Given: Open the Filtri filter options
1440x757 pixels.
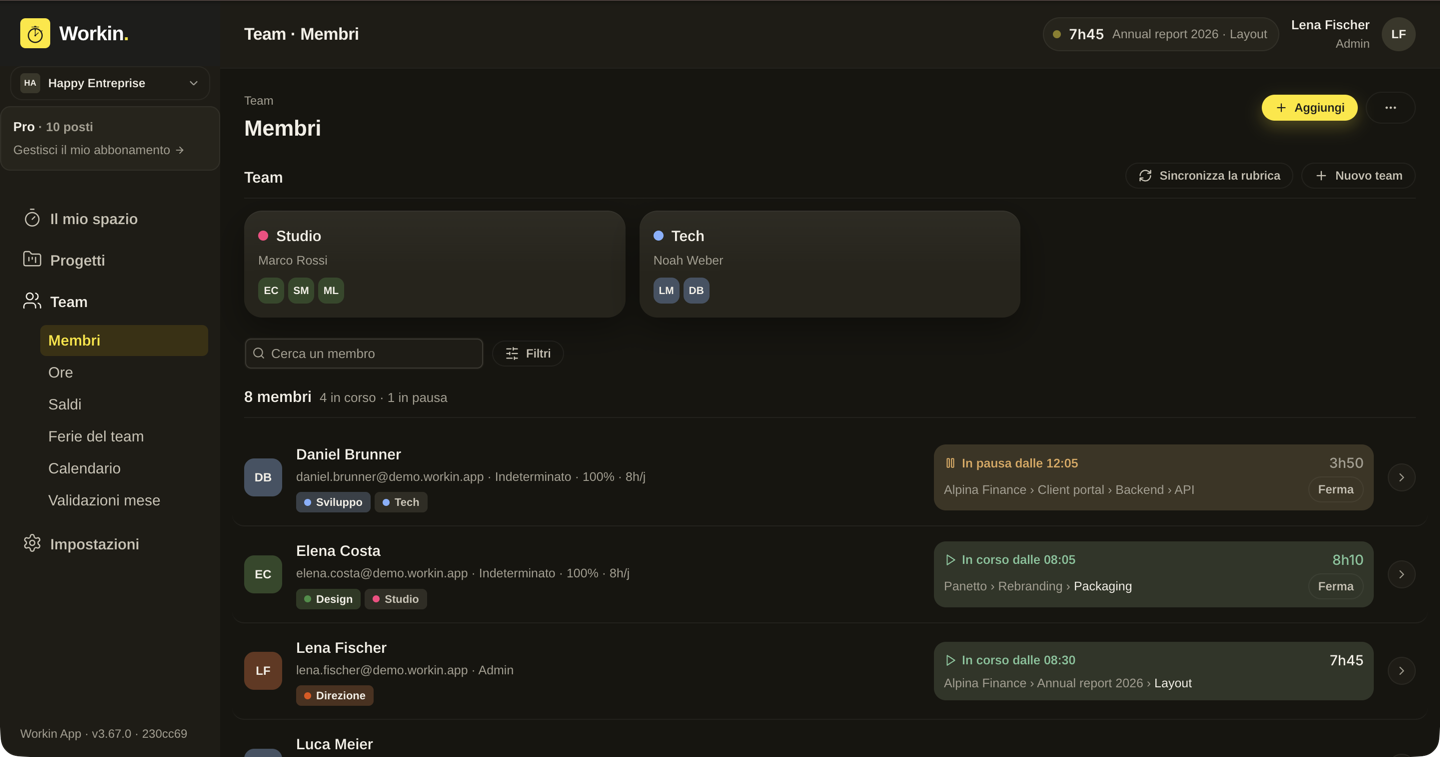Looking at the screenshot, I should pyautogui.click(x=528, y=353).
